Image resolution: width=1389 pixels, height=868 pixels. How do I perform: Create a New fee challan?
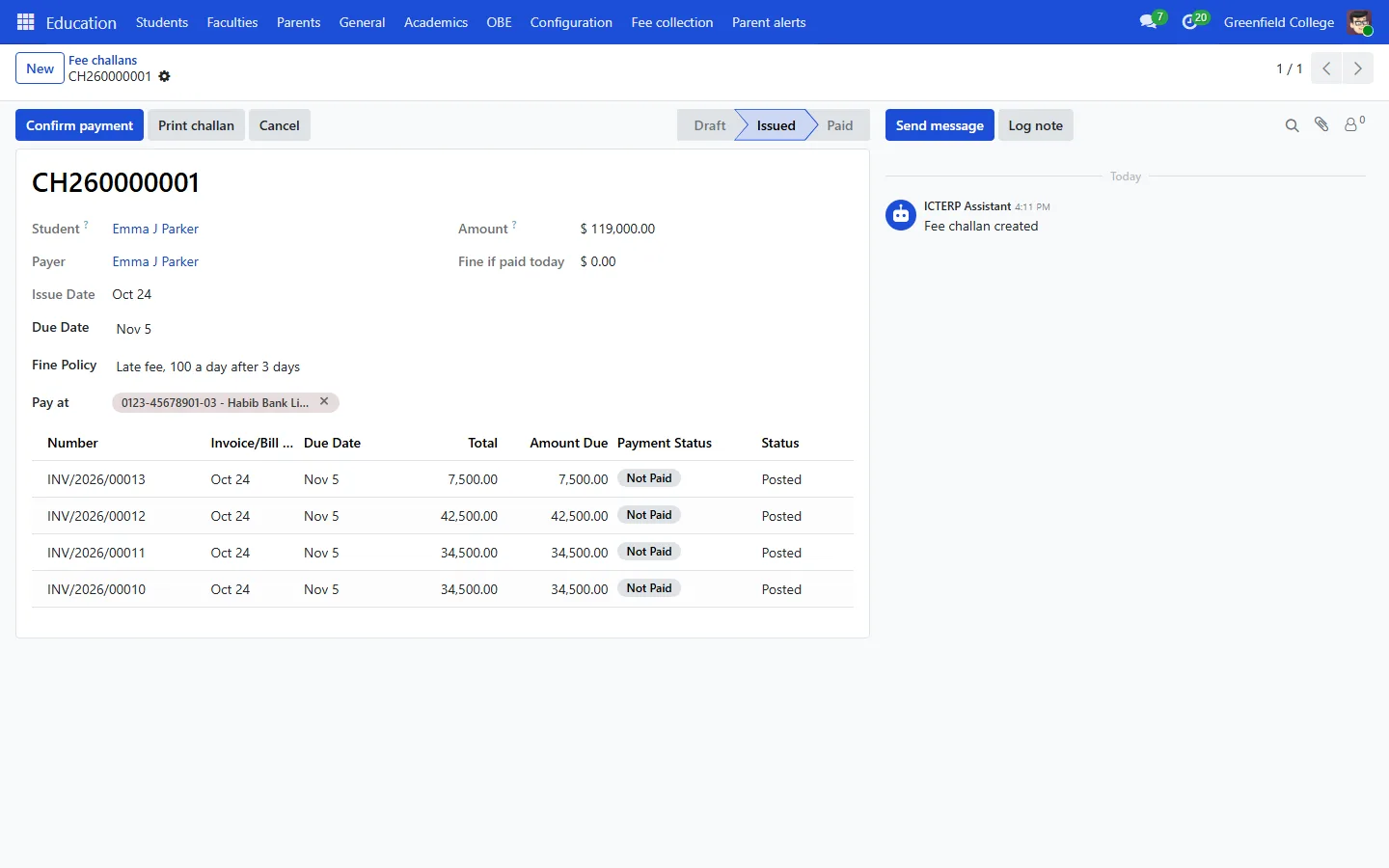coord(40,68)
